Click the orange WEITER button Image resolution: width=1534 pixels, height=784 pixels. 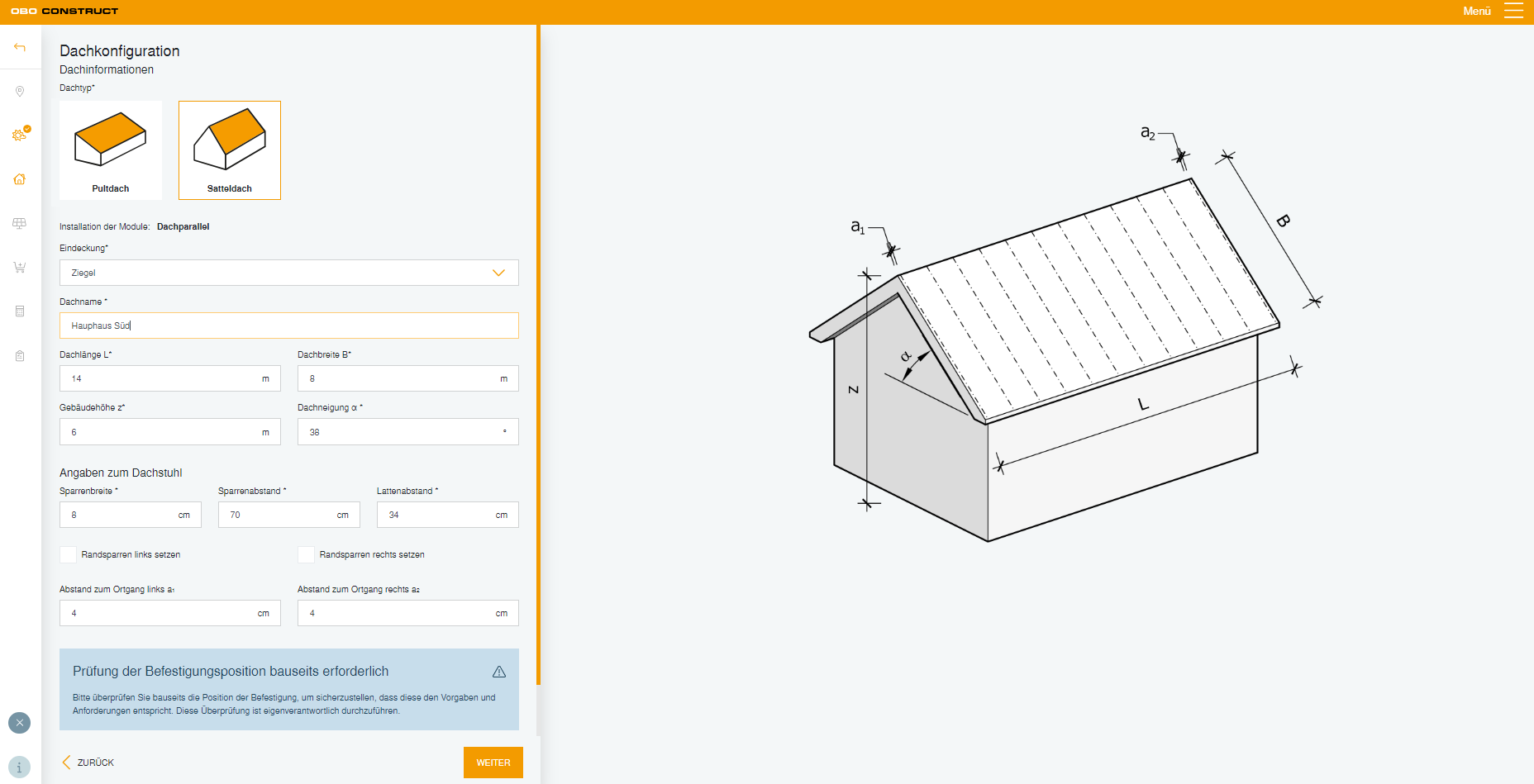click(x=493, y=763)
